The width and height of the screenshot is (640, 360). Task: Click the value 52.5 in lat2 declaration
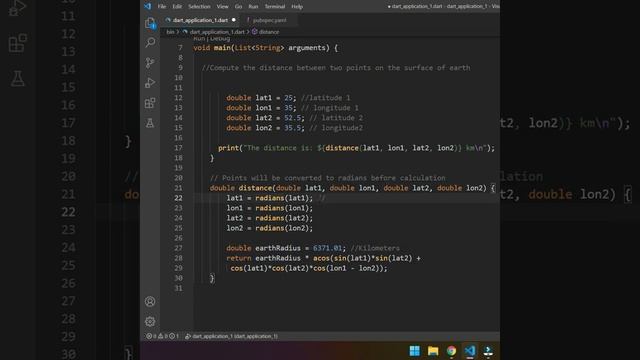[292, 118]
